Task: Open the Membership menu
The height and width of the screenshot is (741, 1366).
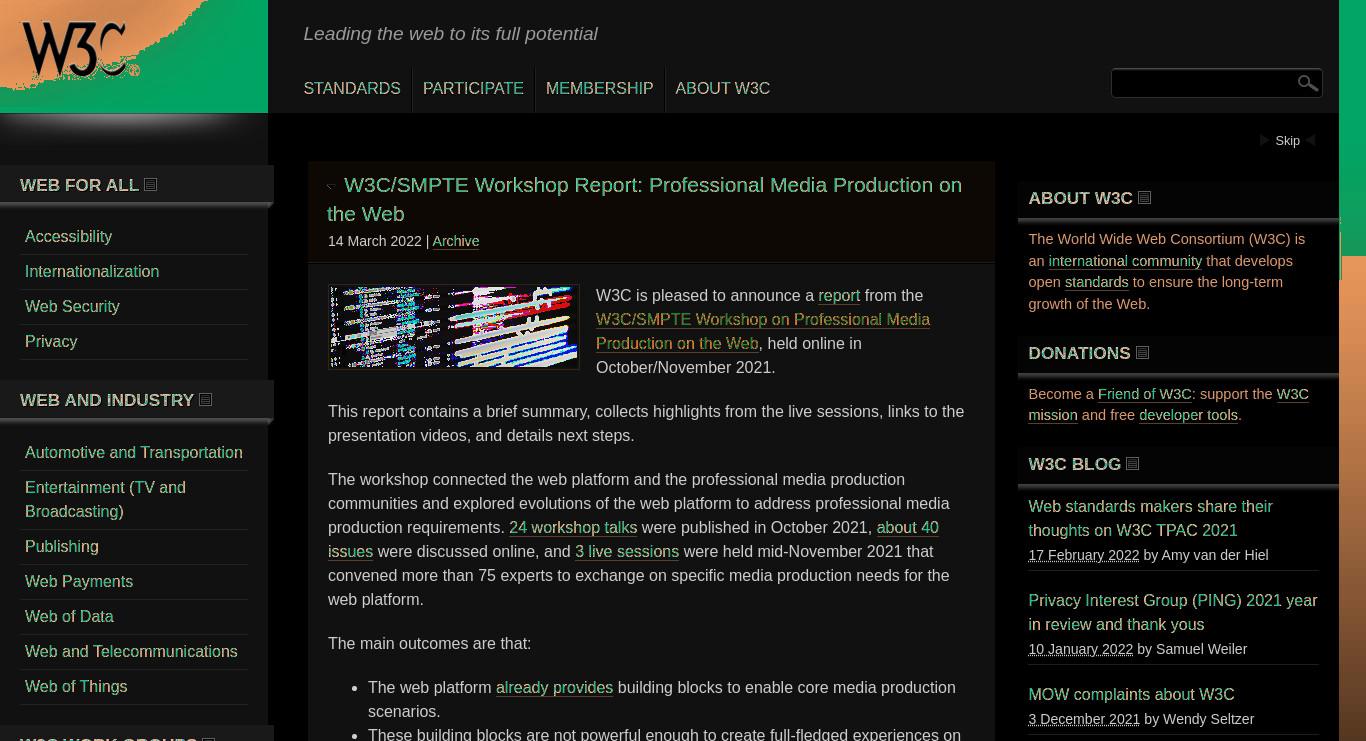Action: click(599, 89)
